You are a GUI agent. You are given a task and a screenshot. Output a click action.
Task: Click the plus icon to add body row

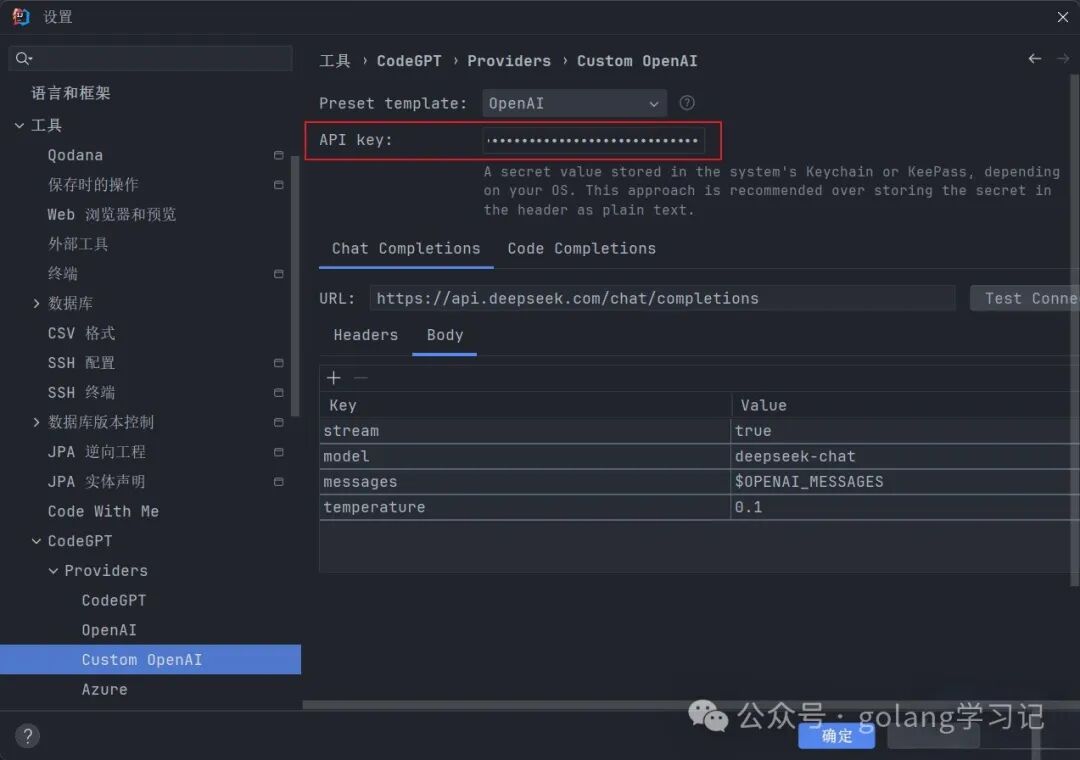(x=334, y=377)
